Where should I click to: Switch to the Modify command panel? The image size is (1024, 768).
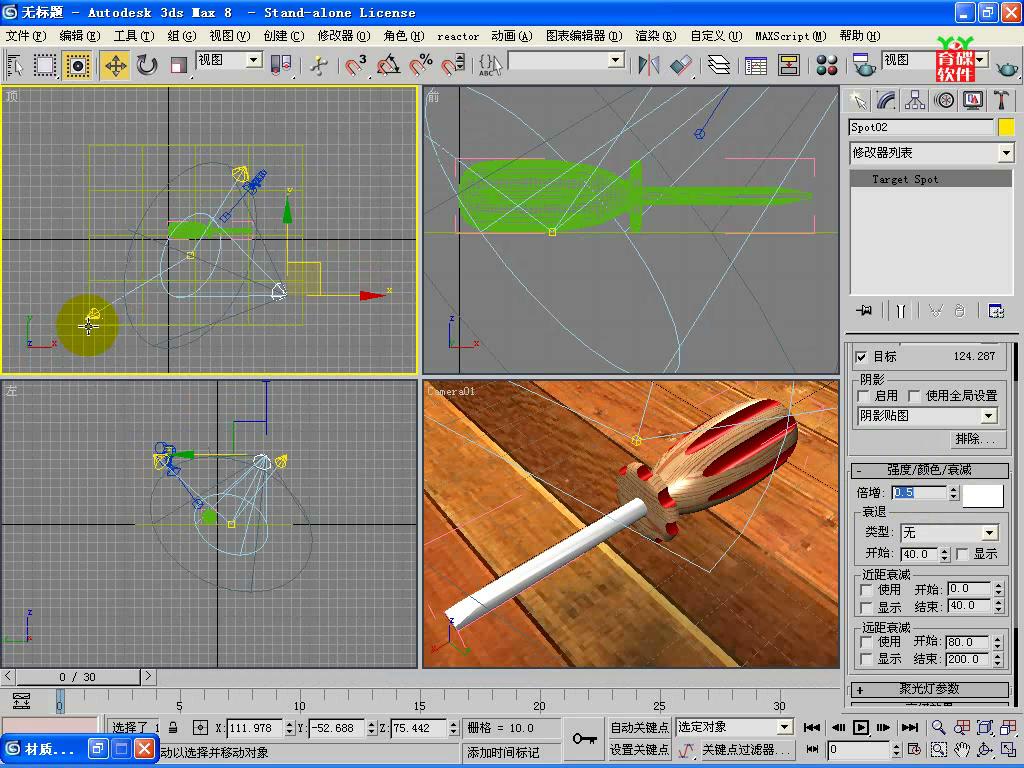point(886,101)
